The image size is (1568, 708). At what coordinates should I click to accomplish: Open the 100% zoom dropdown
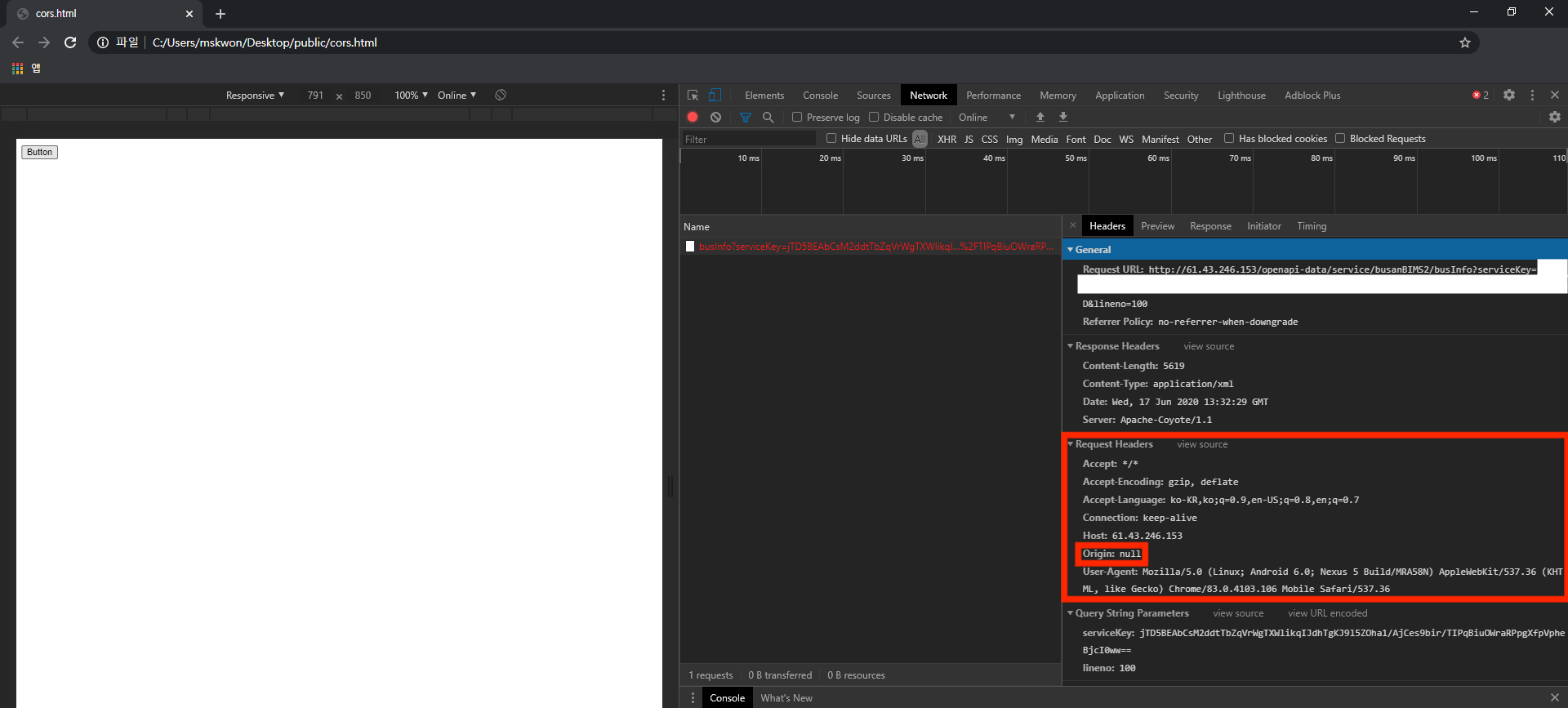(411, 95)
